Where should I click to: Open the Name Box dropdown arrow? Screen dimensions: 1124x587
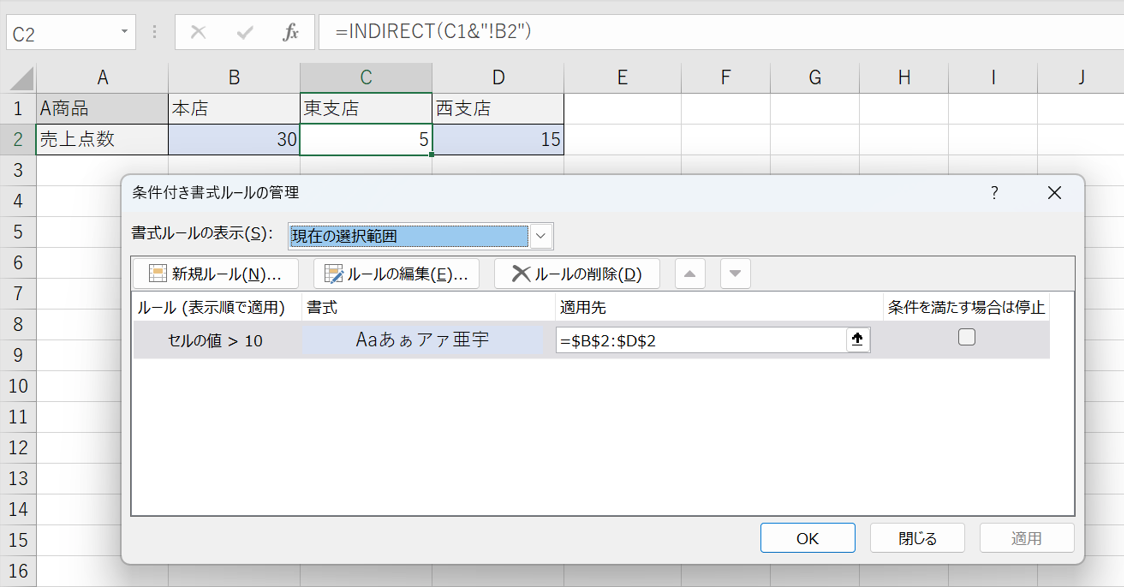(x=125, y=32)
